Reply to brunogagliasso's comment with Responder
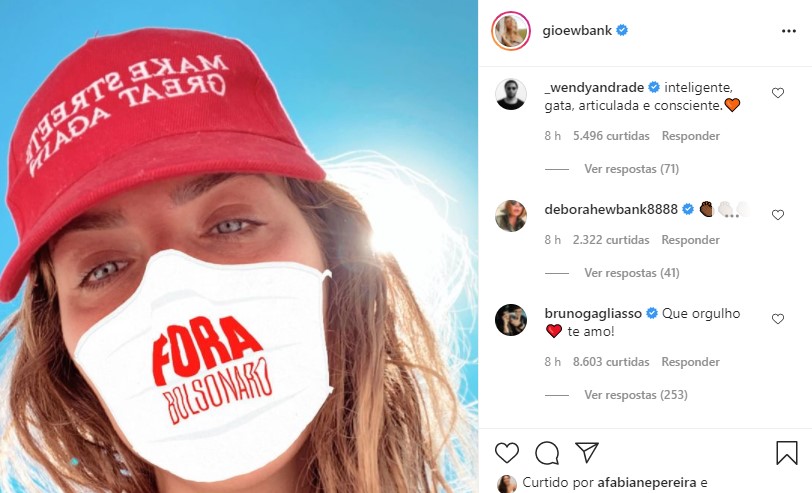The image size is (812, 493). point(690,361)
